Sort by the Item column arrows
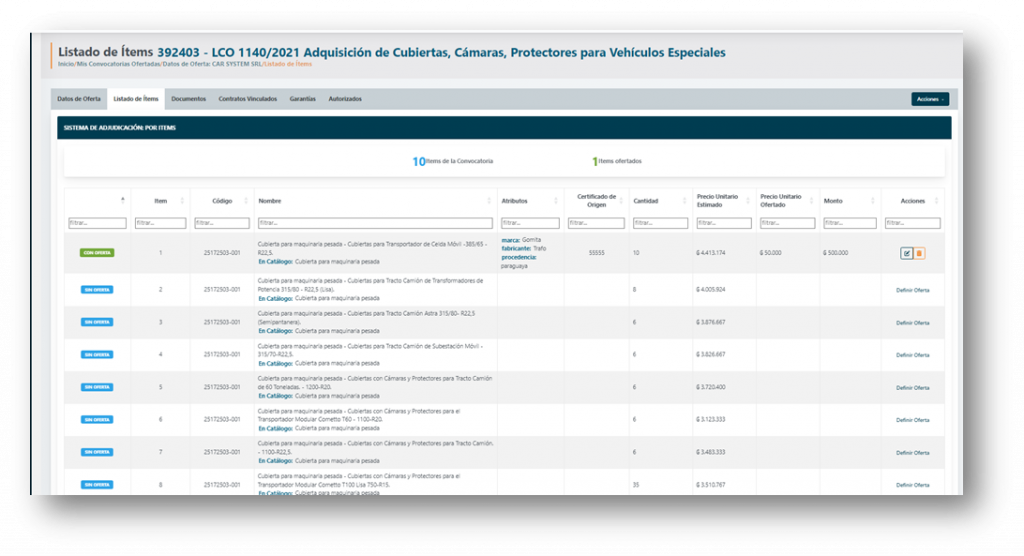The height and width of the screenshot is (556, 1024). [182, 201]
